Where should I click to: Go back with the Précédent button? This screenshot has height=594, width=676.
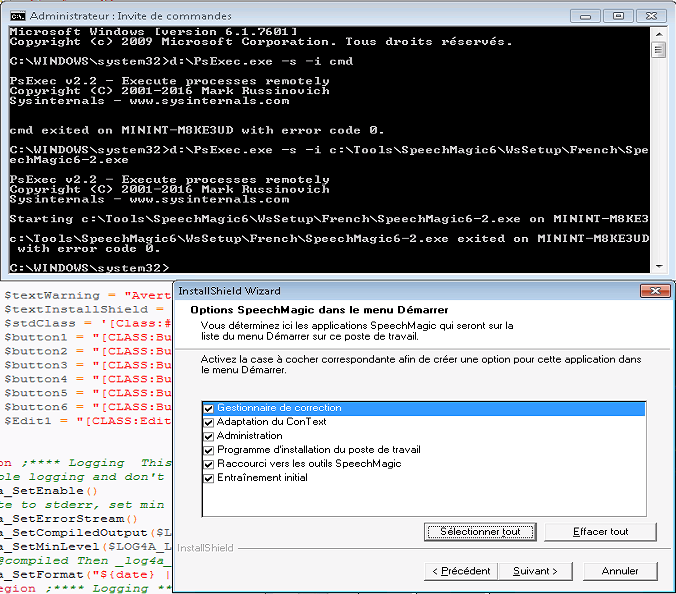pos(461,571)
